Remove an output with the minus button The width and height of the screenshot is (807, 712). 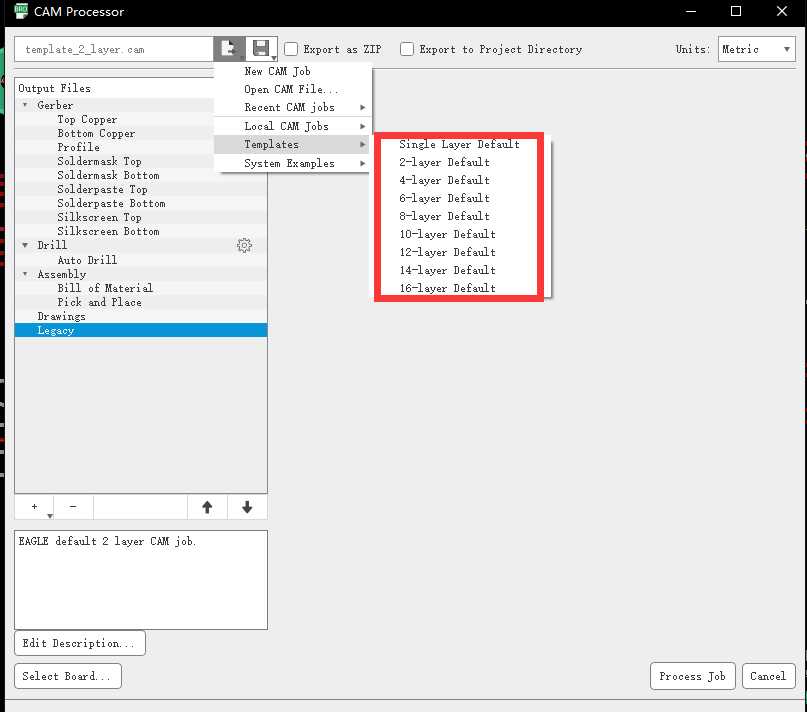point(73,507)
